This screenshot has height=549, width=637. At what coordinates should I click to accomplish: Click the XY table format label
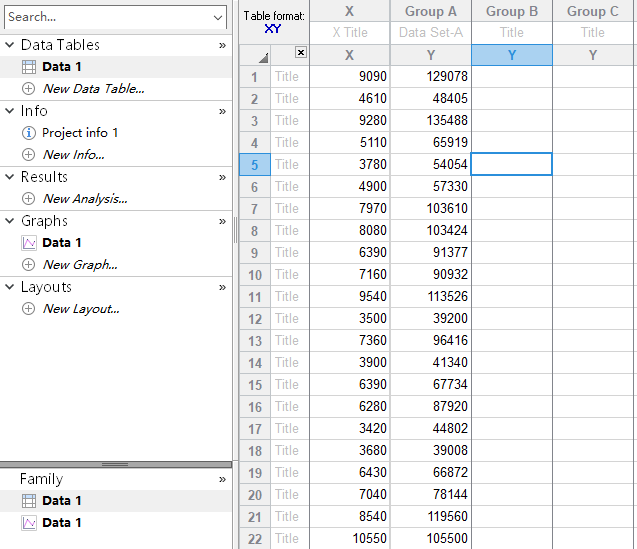pos(273,29)
